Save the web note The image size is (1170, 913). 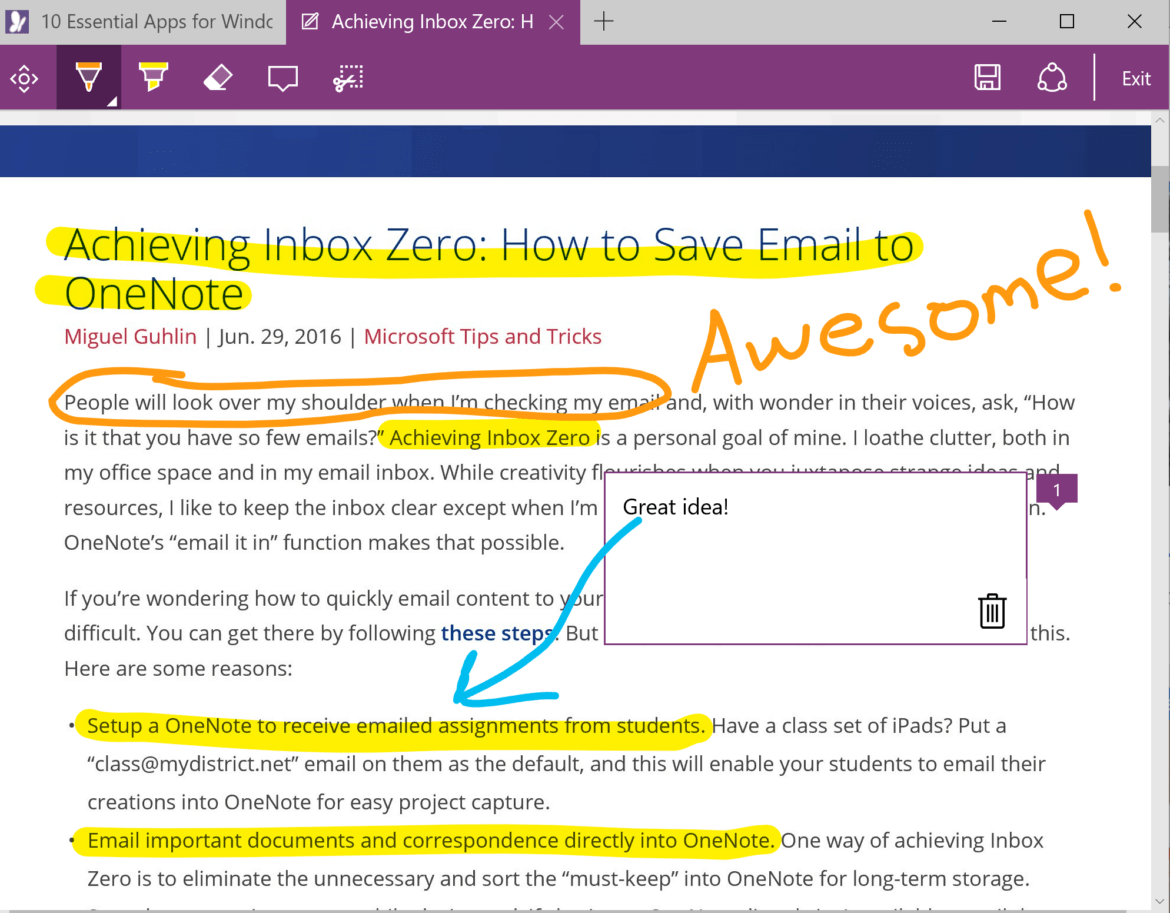[987, 78]
